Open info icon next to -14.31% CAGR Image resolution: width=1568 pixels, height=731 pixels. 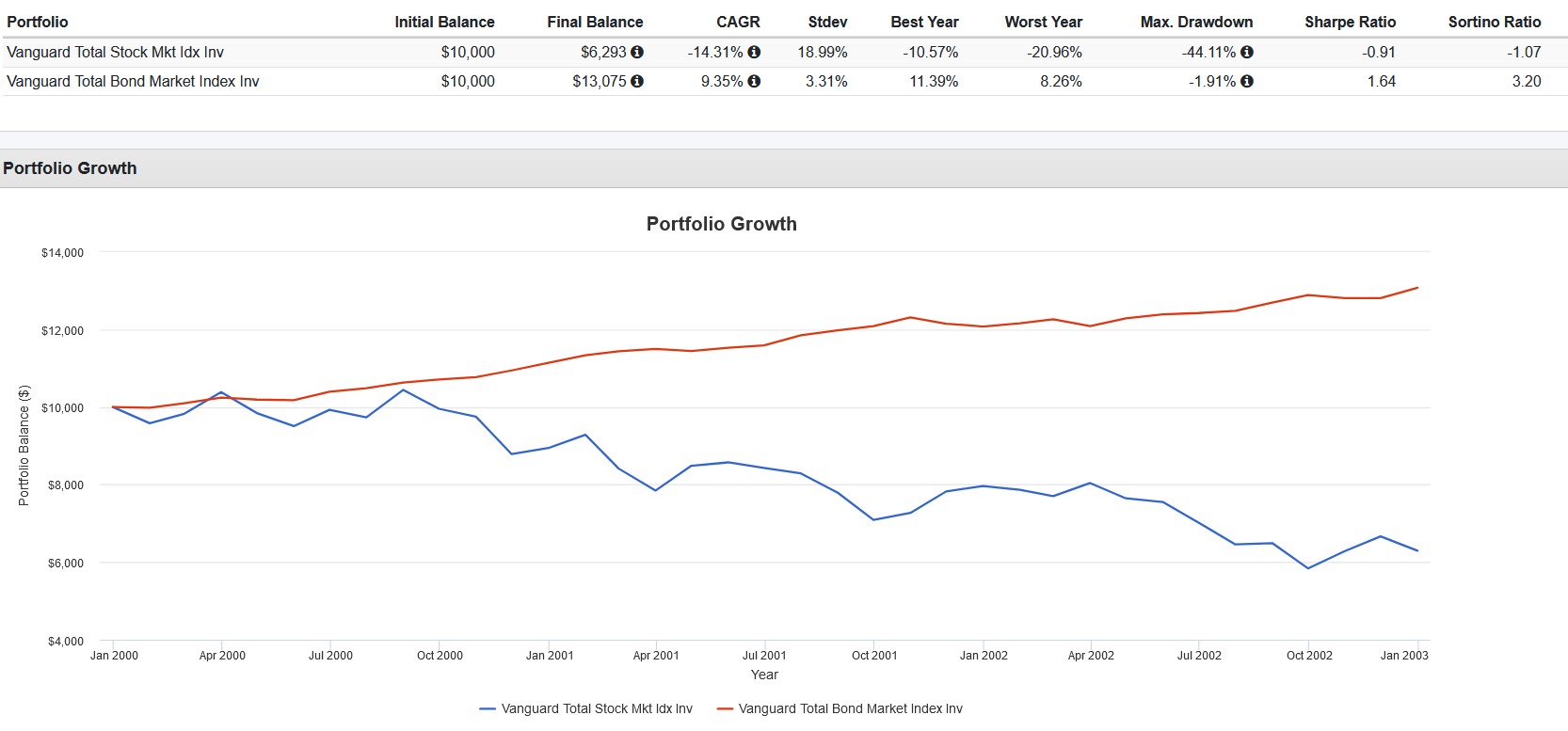(754, 53)
